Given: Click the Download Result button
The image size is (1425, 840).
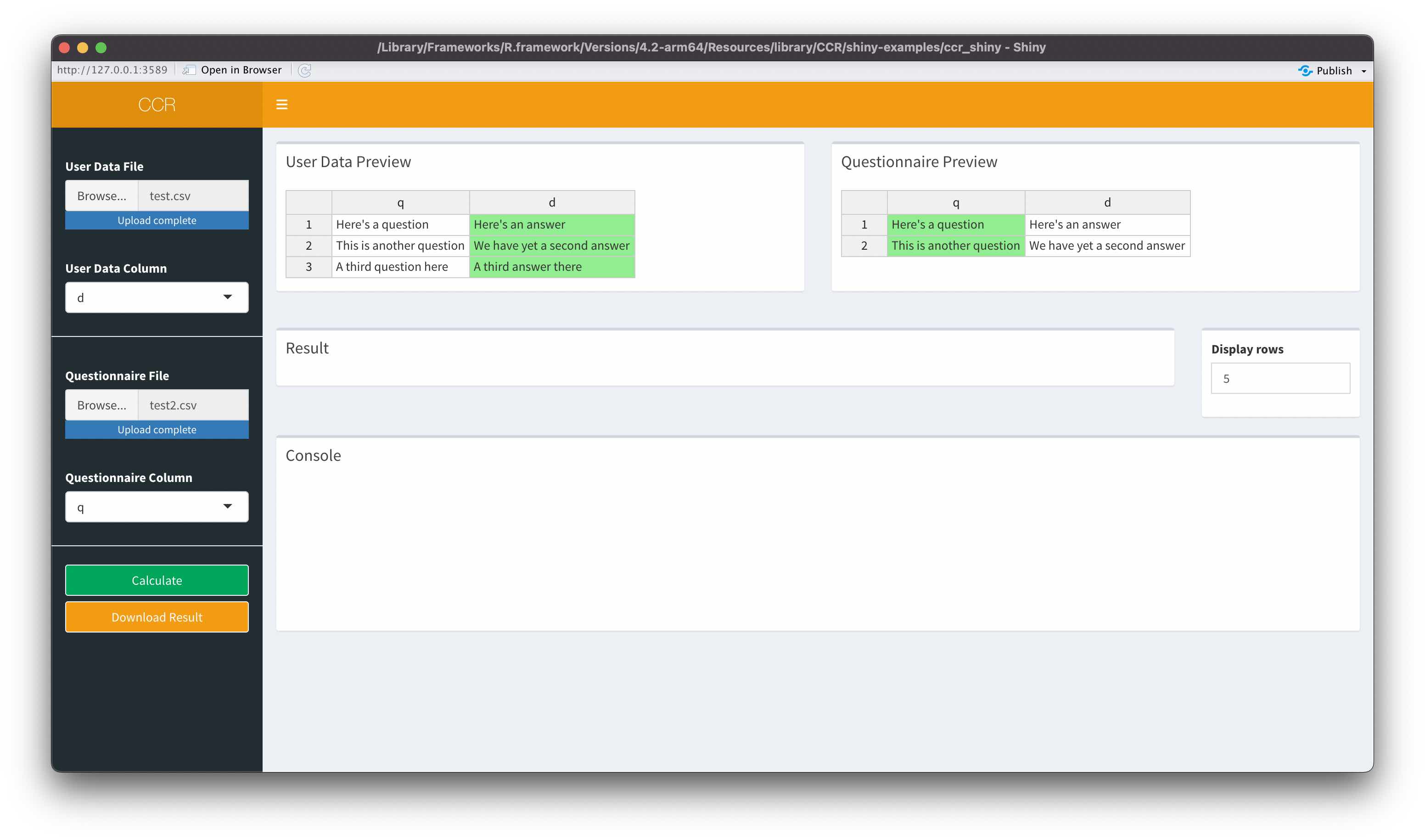Looking at the screenshot, I should pos(156,616).
